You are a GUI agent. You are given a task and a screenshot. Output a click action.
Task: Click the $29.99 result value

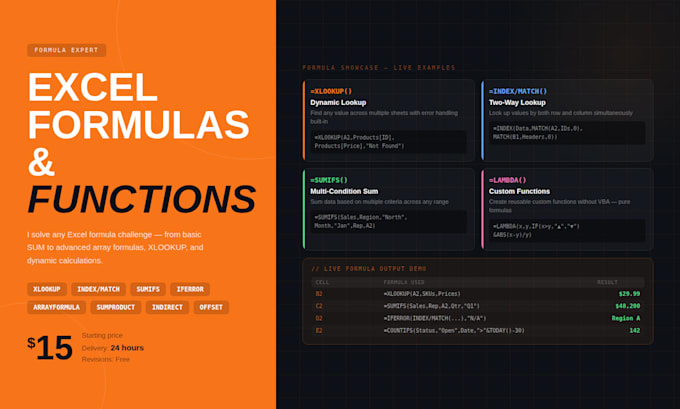pyautogui.click(x=629, y=294)
